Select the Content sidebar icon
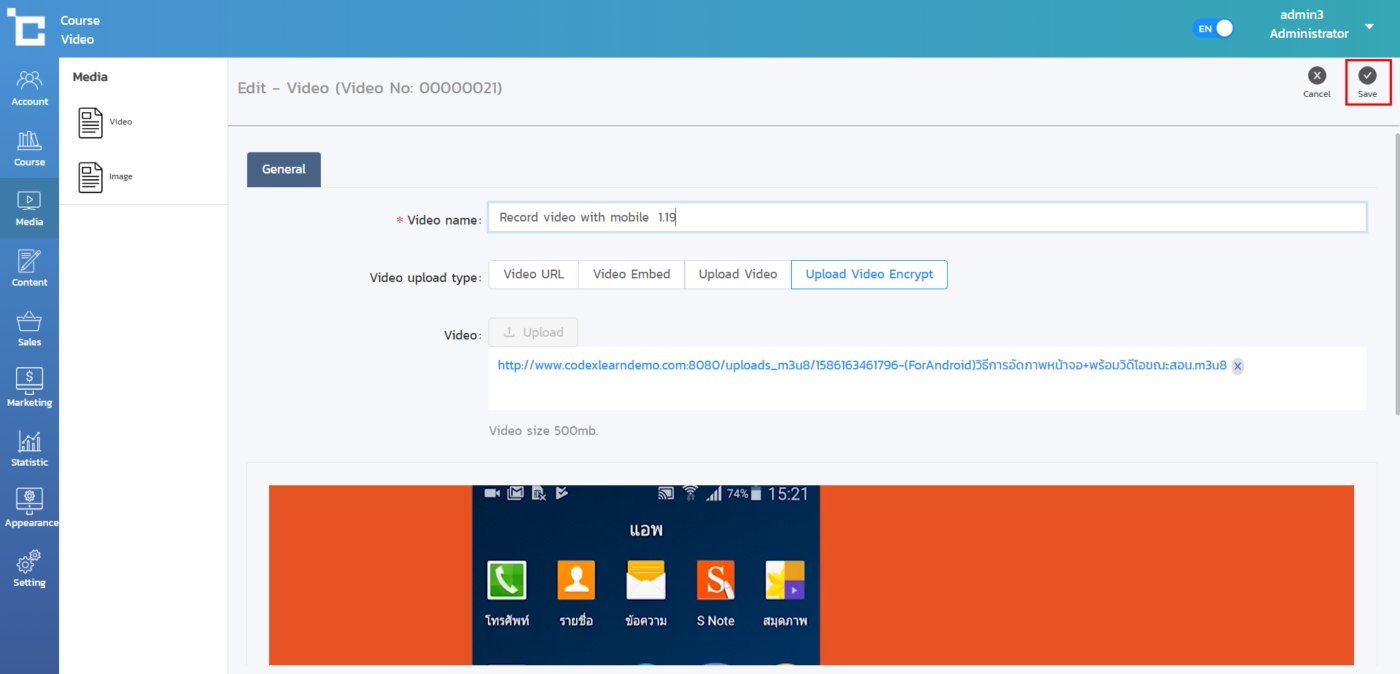This screenshot has height=674, width=1400. click(29, 268)
